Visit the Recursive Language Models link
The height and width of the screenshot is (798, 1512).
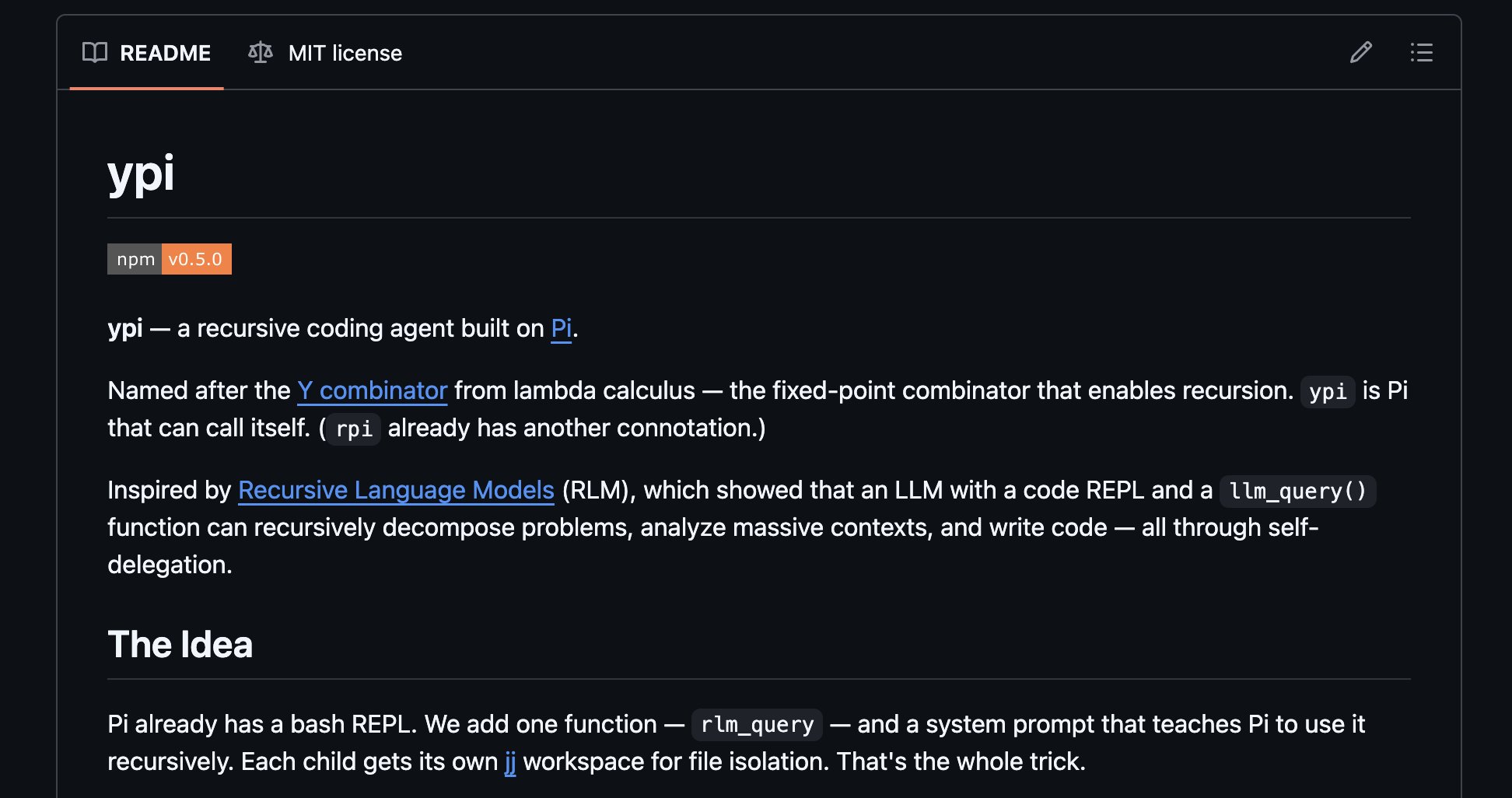pos(396,490)
